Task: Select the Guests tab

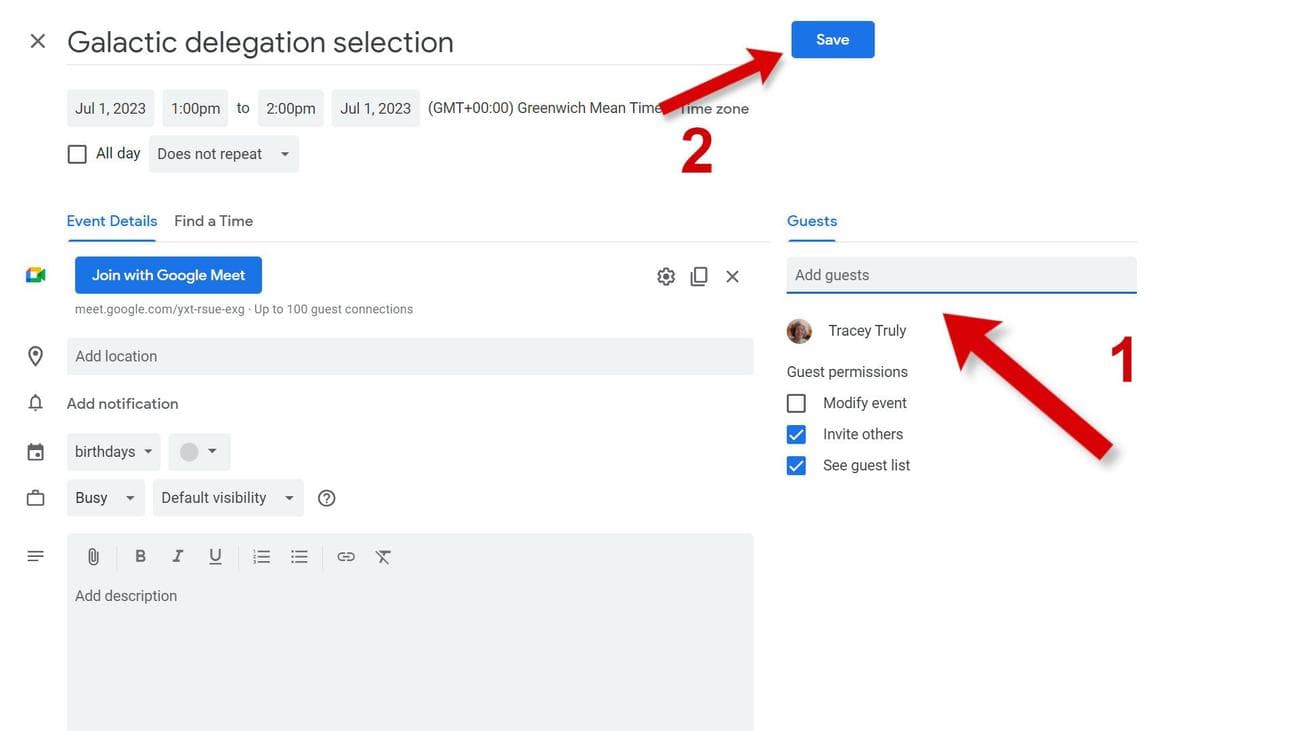Action: (812, 221)
